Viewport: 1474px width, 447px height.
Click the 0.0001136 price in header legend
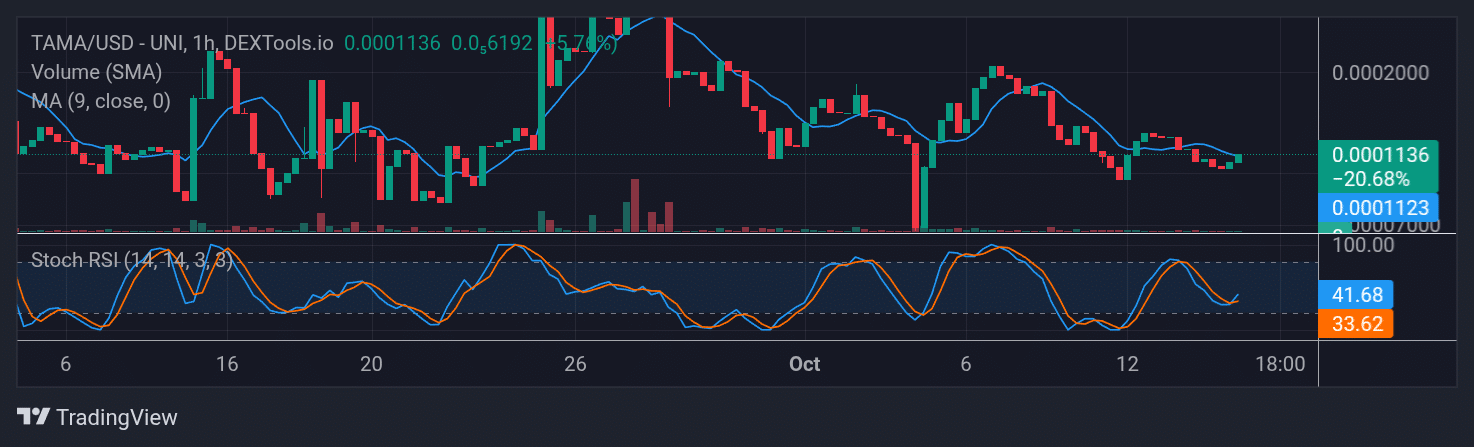392,43
